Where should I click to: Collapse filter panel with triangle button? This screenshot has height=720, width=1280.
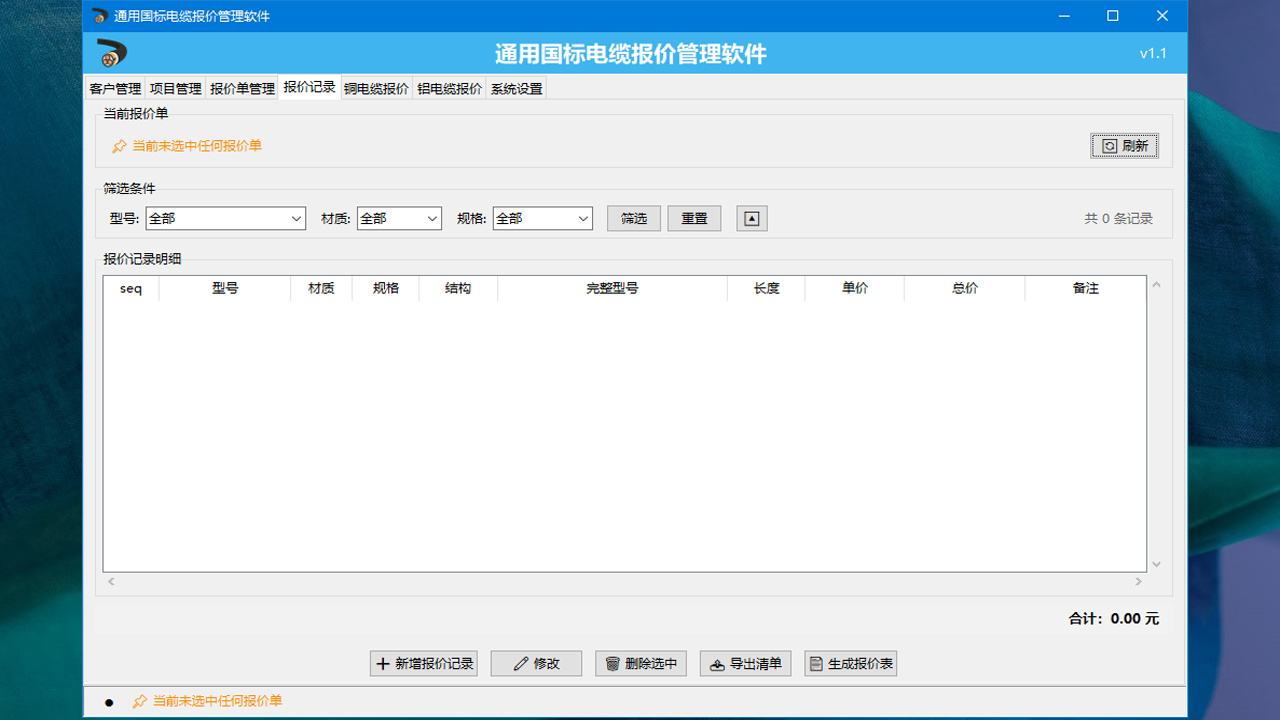(752, 218)
